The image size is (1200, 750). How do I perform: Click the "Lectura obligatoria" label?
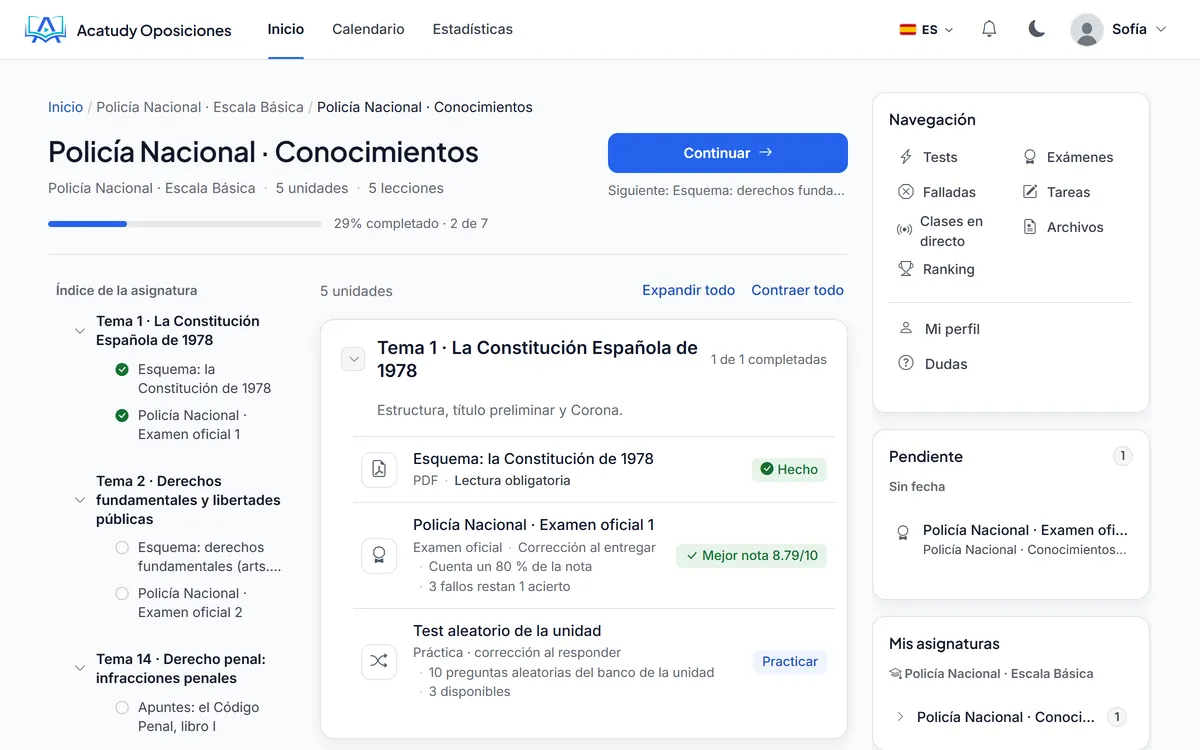click(512, 480)
